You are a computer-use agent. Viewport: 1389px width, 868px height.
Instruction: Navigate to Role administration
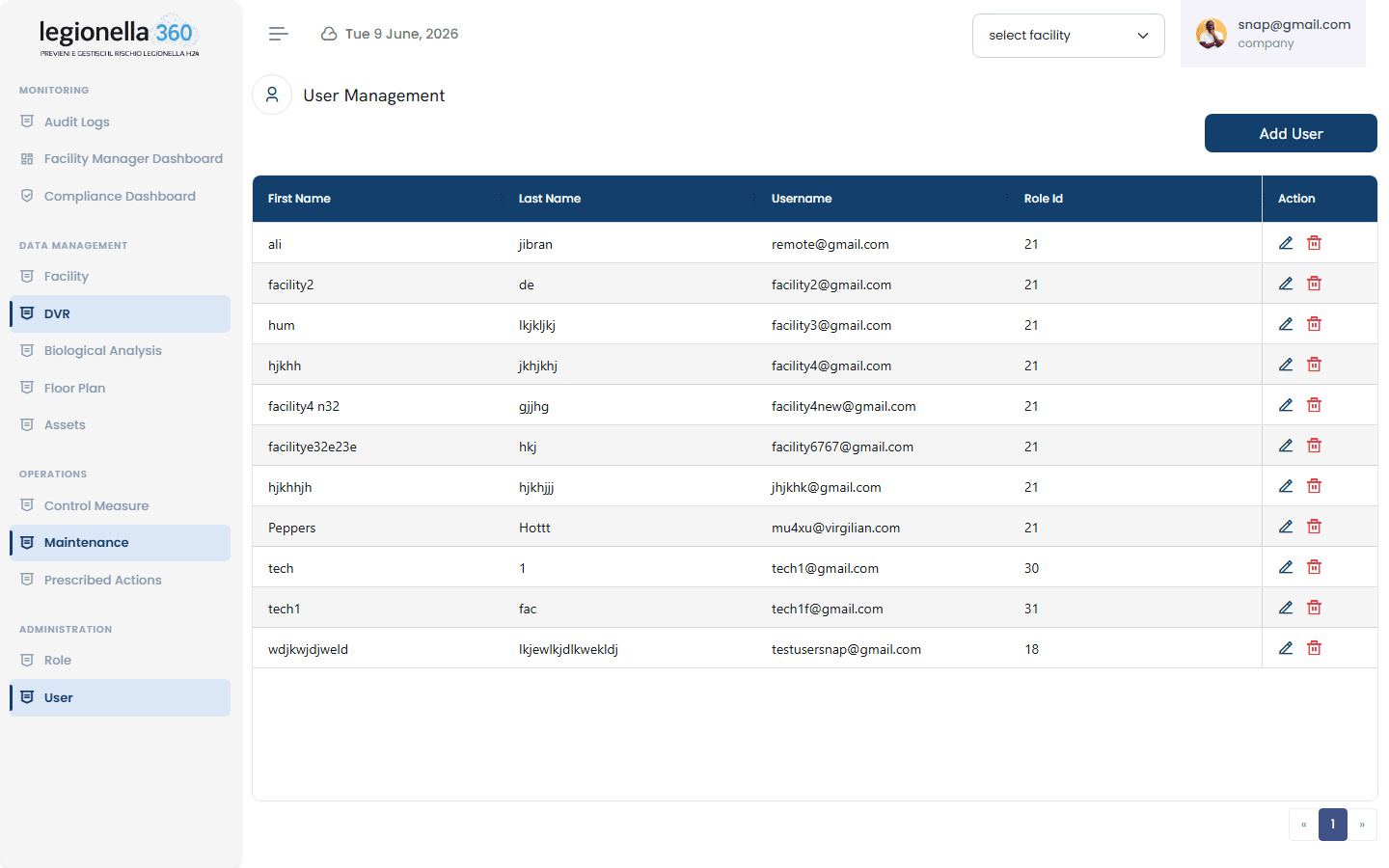(x=58, y=660)
